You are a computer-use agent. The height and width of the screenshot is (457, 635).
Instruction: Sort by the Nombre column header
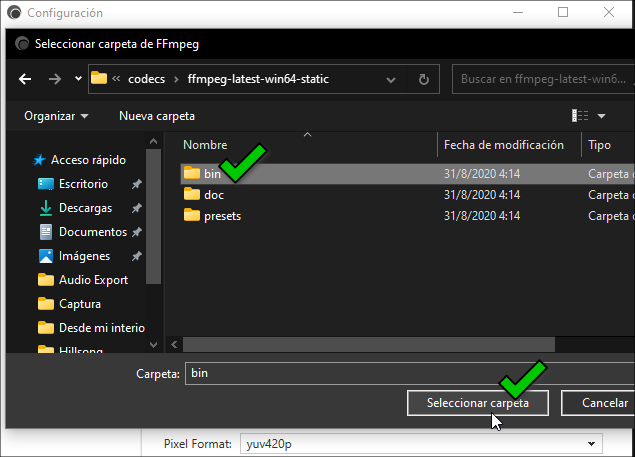point(205,145)
